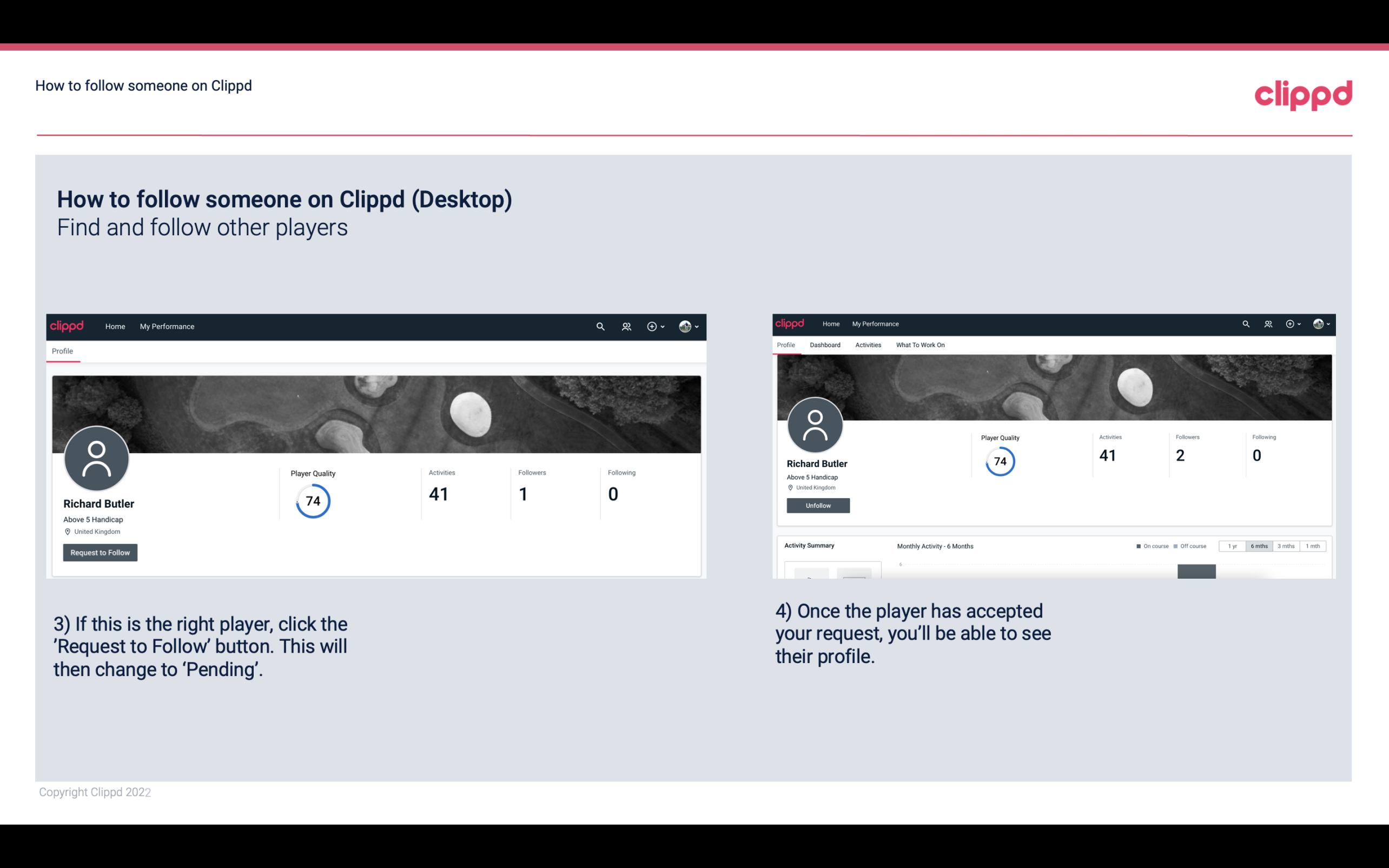This screenshot has height=868, width=1389.
Task: Click the location pin icon under Richard Butler
Action: click(67, 531)
